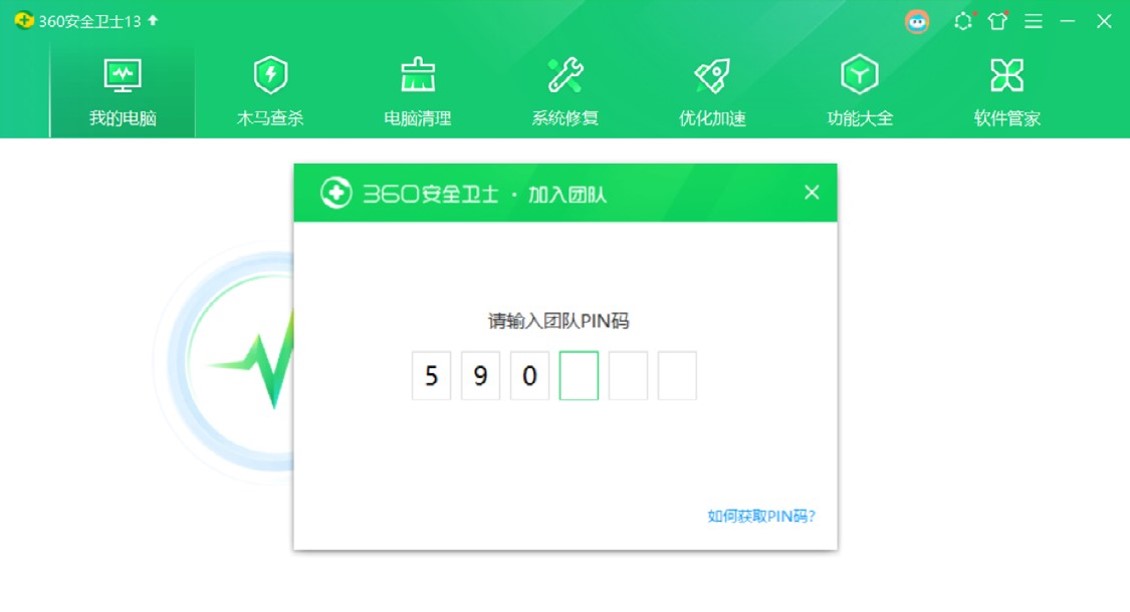Open 功能大全 tab
Image resolution: width=1130 pixels, height=612 pixels.
tap(860, 92)
